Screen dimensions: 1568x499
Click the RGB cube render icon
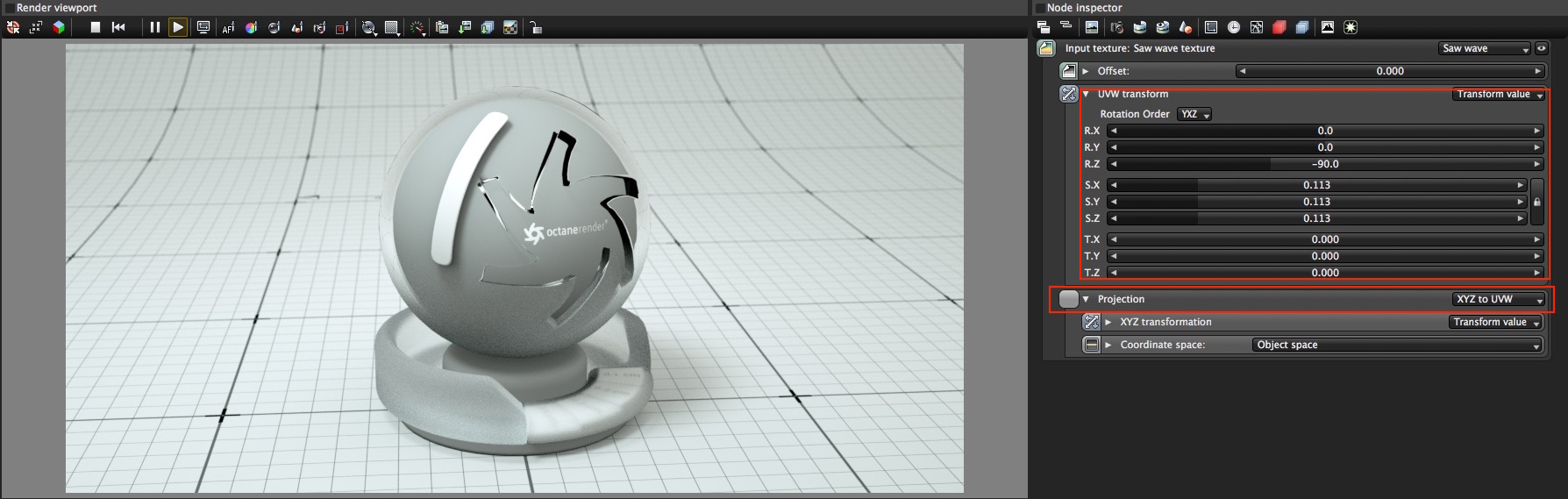[59, 27]
